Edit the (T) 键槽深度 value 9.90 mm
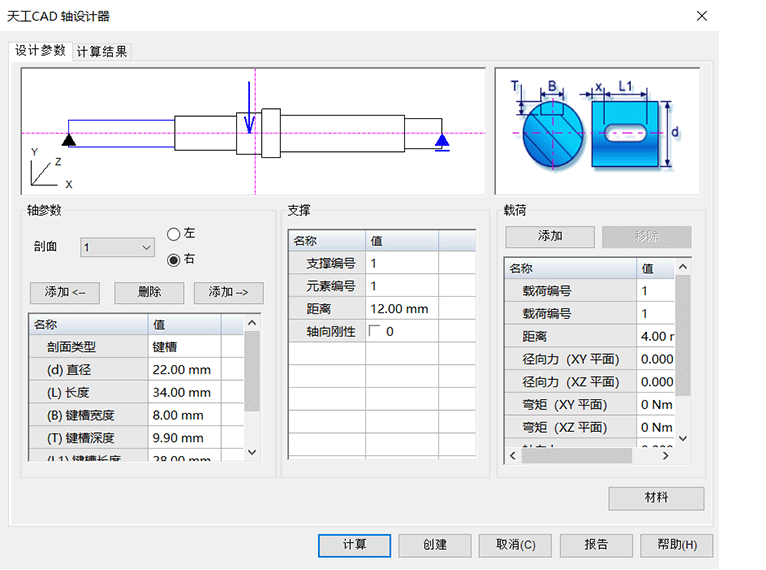 pos(184,438)
